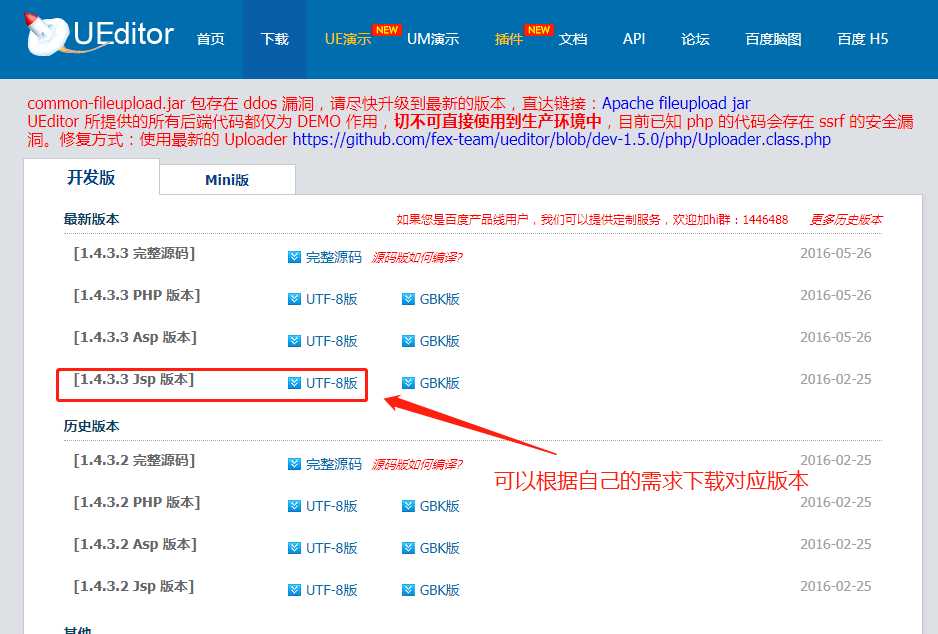Download 1.4.3.2 PHP UTF-8版 text link
This screenshot has width=938, height=634.
331,506
